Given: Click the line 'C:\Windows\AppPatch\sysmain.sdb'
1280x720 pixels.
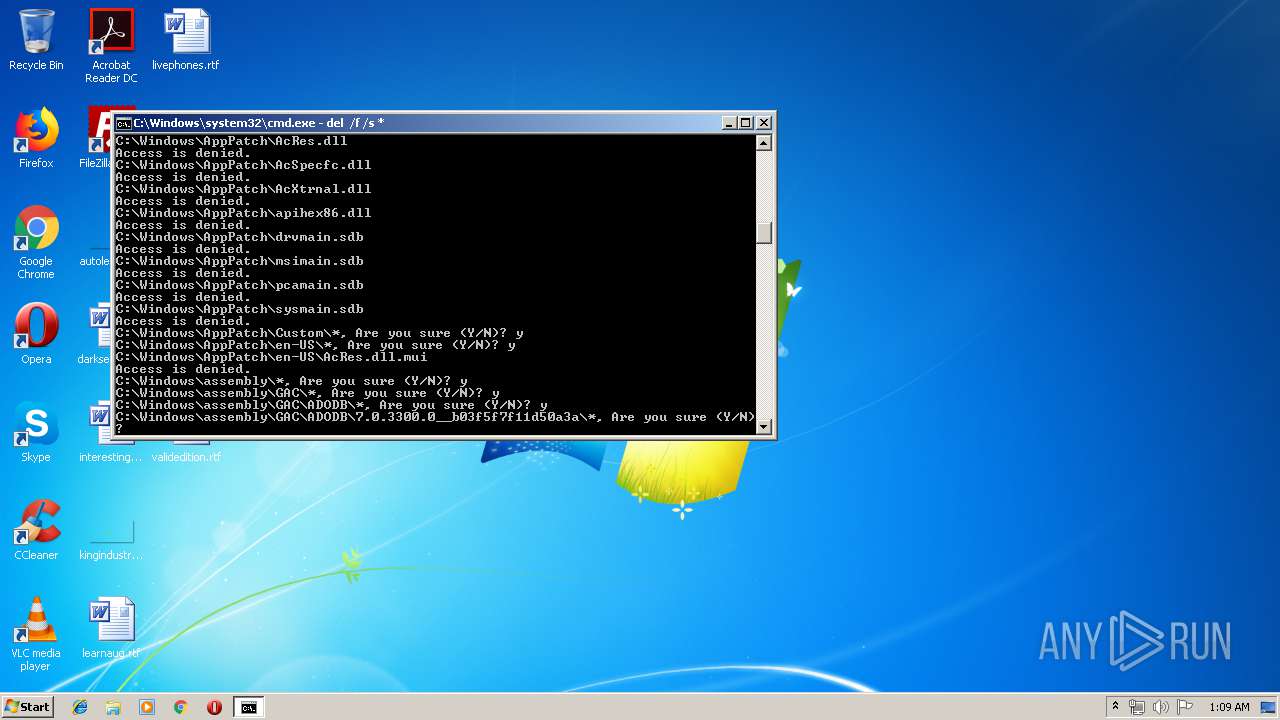Looking at the screenshot, I should pos(239,309).
